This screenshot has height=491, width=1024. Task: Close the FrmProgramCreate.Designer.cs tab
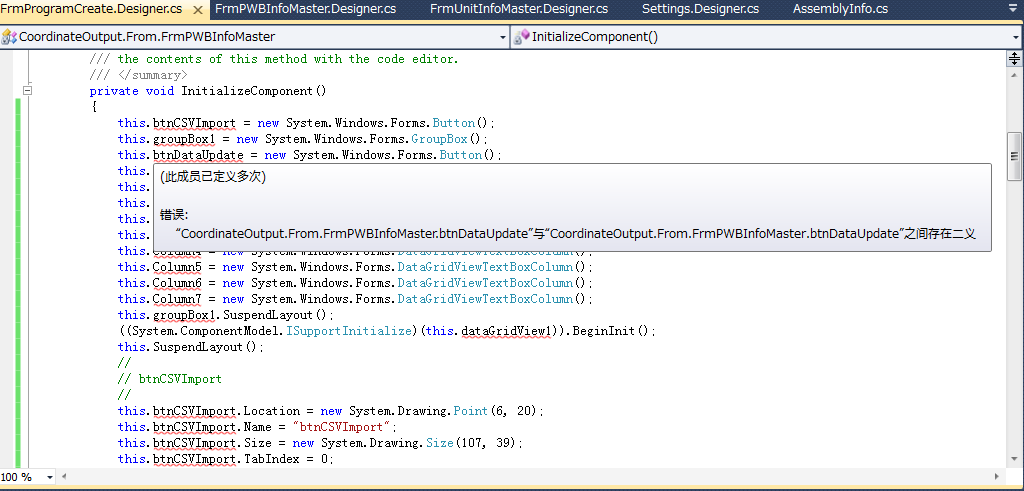[x=197, y=9]
